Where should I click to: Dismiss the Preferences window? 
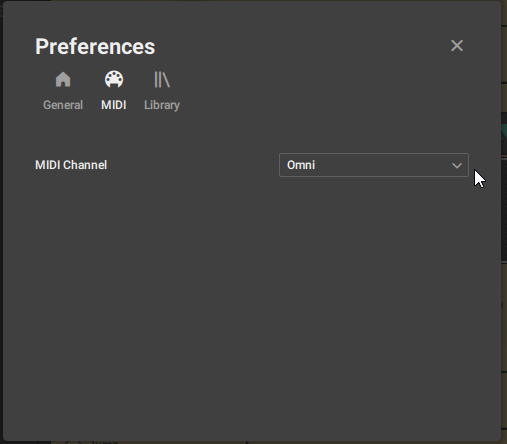(457, 46)
